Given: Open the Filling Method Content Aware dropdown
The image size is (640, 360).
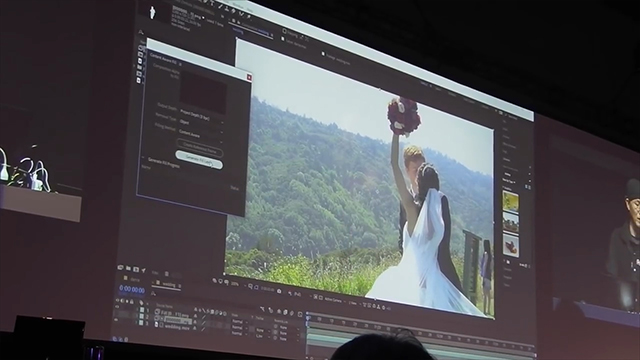Looking at the screenshot, I should click(201, 136).
